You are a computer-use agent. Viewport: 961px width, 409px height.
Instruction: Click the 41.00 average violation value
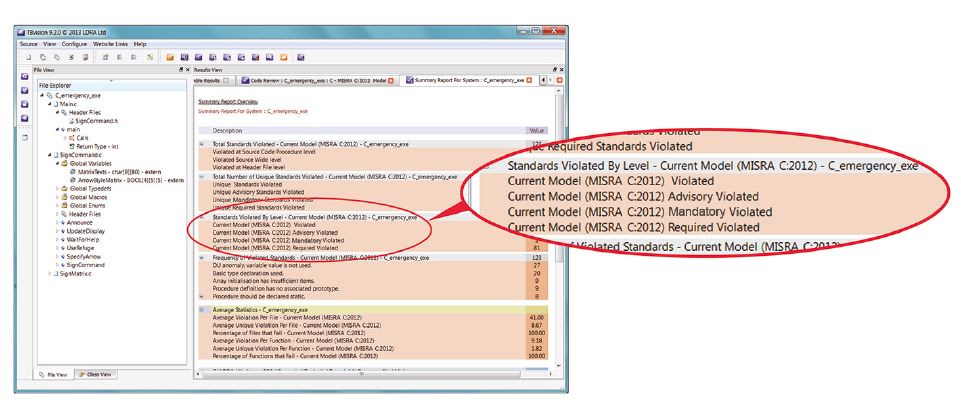(x=537, y=318)
